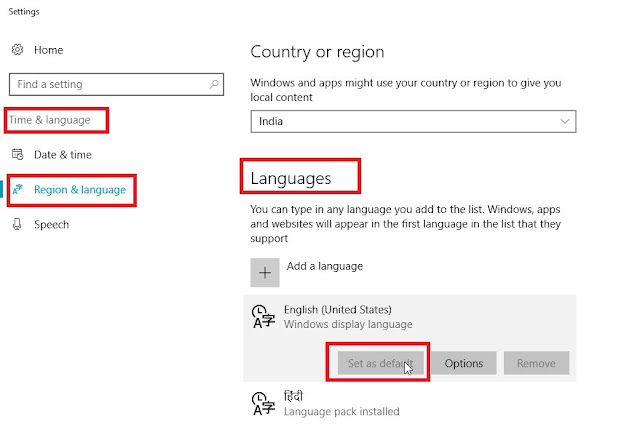
Task: Open Date & time settings
Action: pyautogui.click(x=63, y=155)
